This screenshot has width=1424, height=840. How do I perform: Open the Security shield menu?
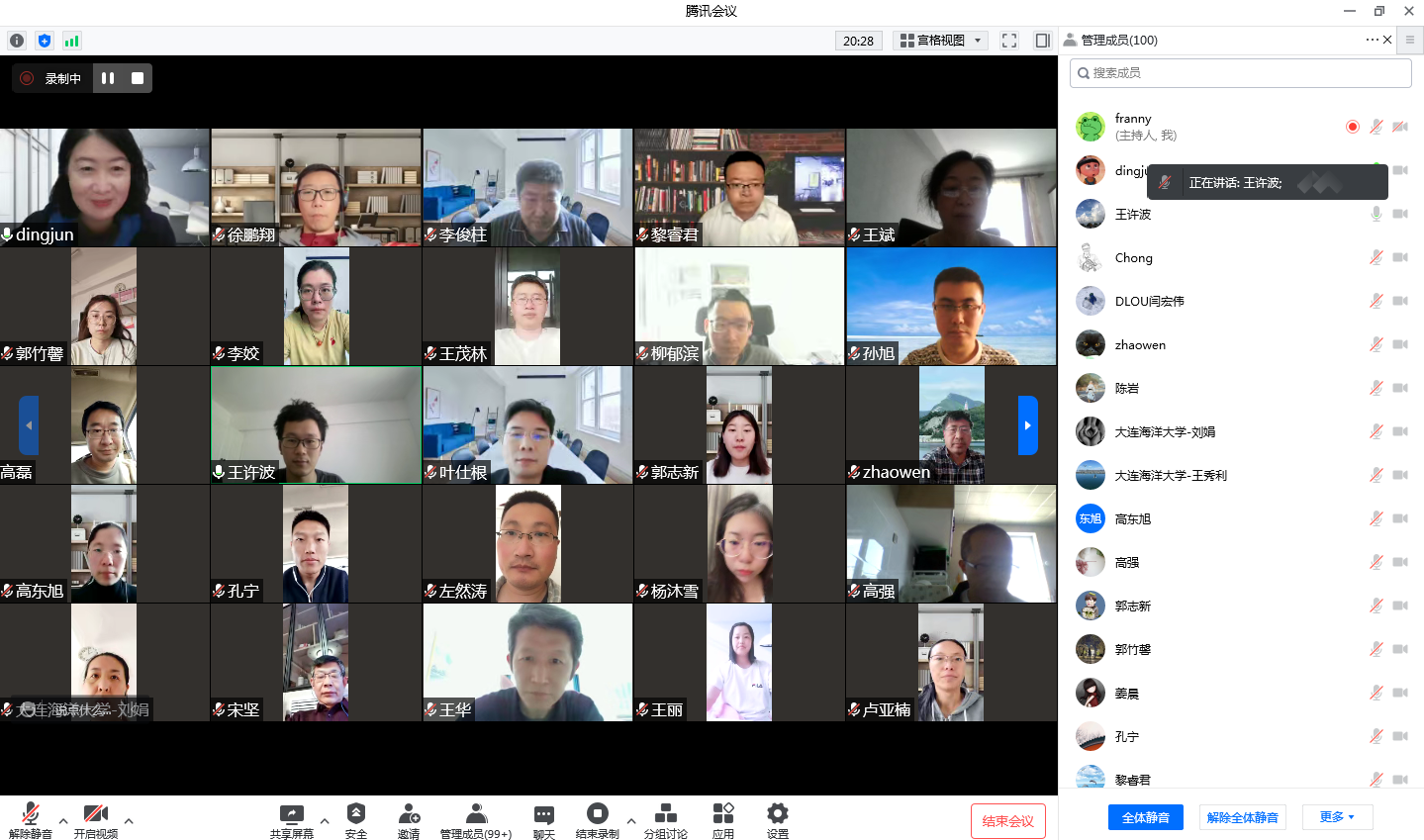(356, 819)
